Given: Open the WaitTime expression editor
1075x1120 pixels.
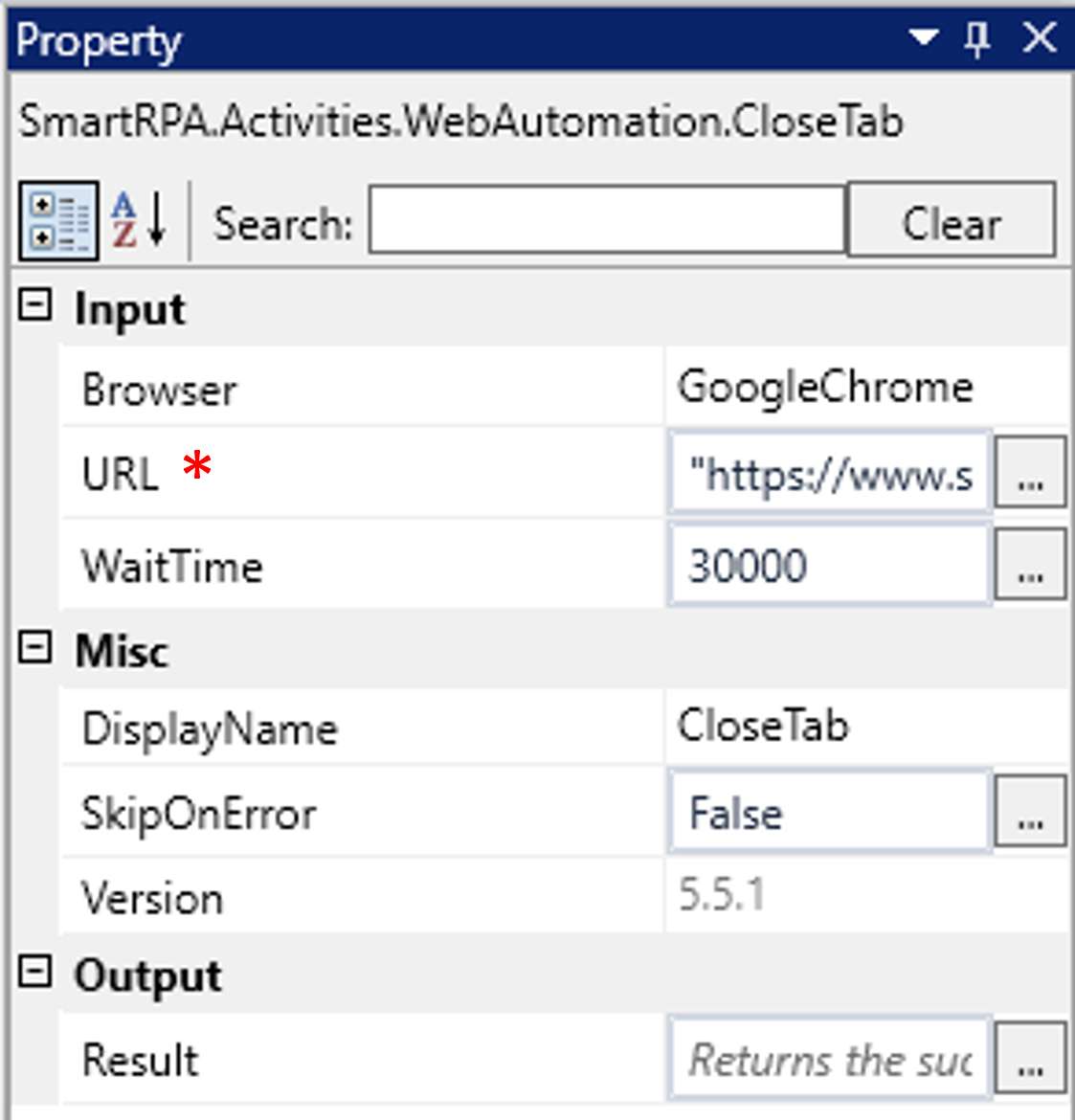Looking at the screenshot, I should tap(1029, 565).
